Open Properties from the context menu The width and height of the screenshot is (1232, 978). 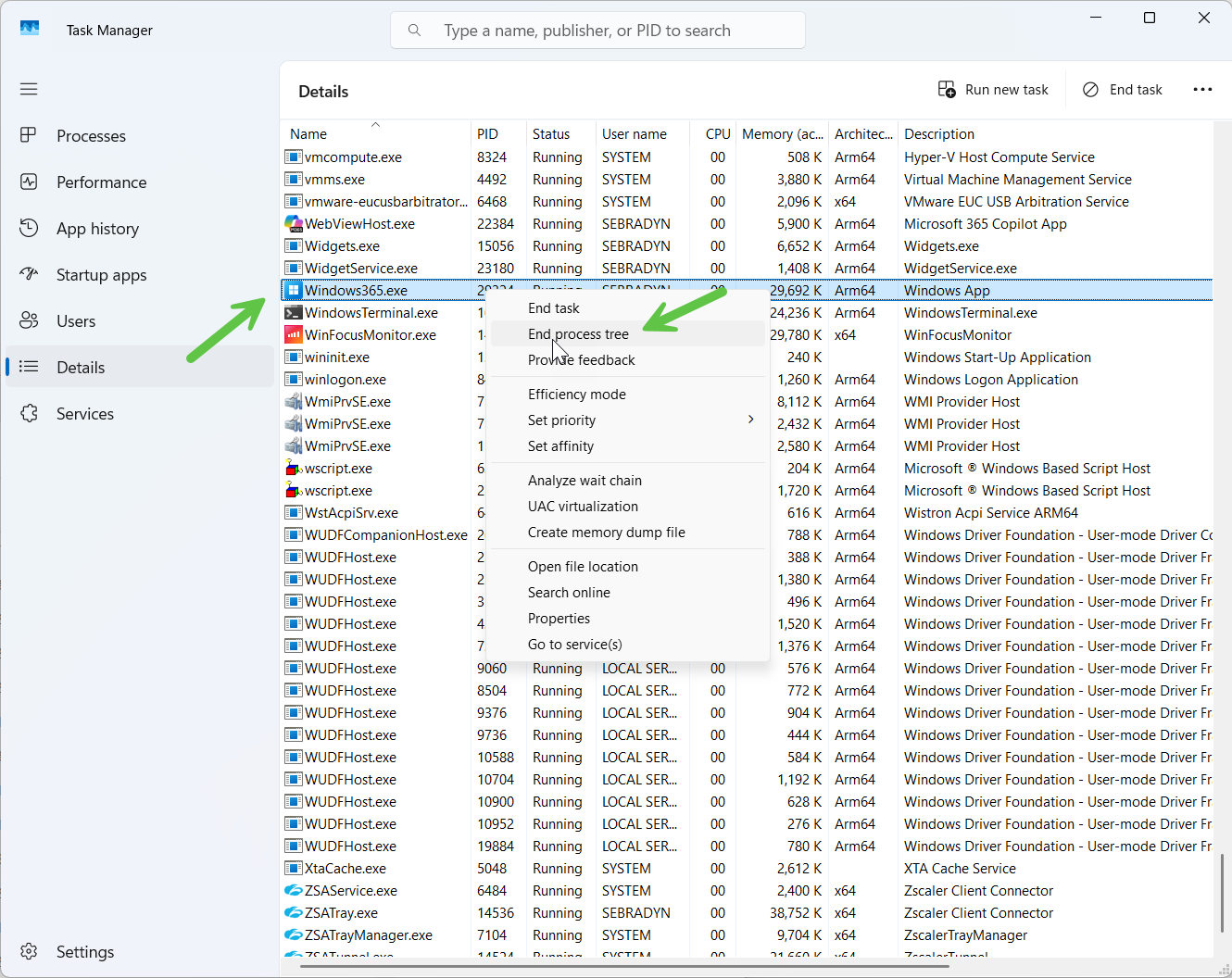[x=628, y=618]
